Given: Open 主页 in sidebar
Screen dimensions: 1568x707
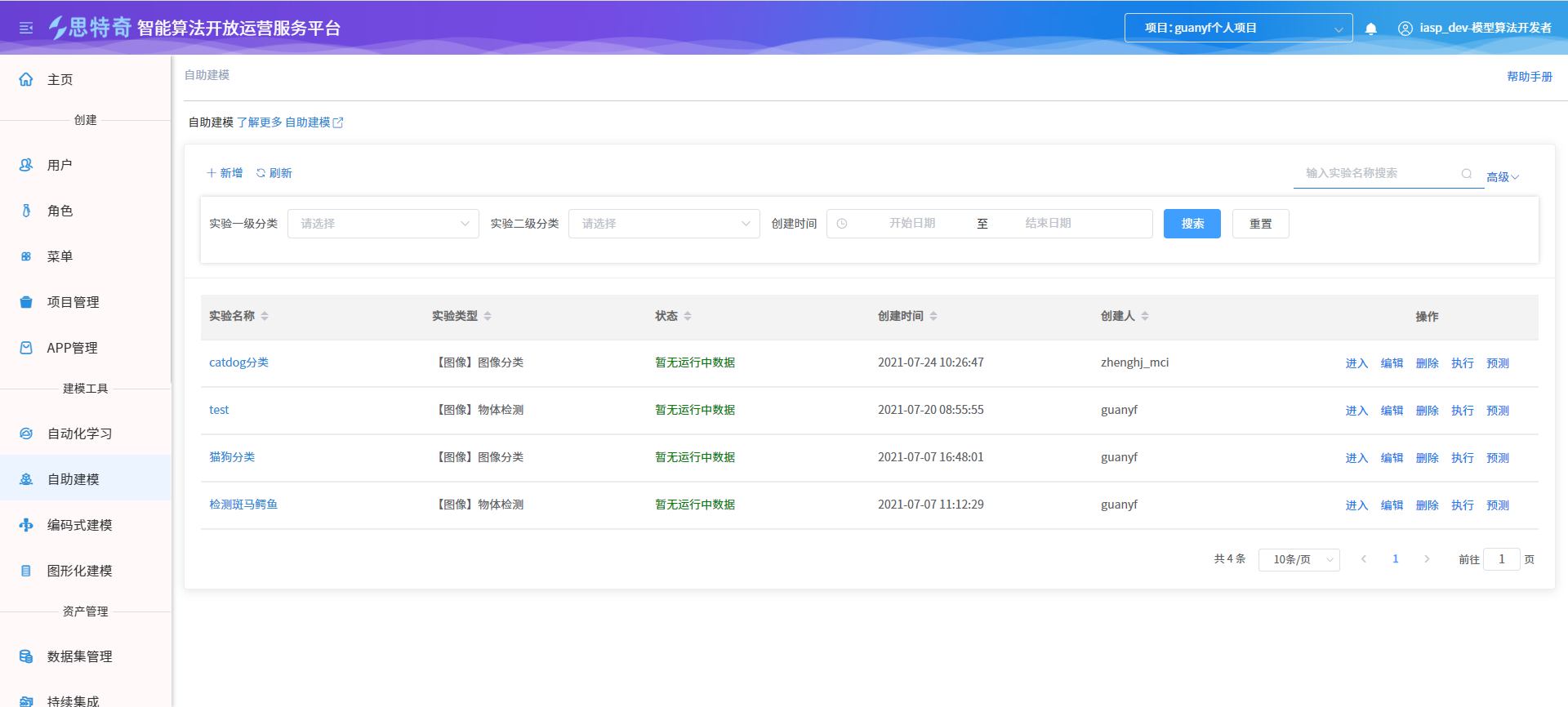Looking at the screenshot, I should 86,79.
